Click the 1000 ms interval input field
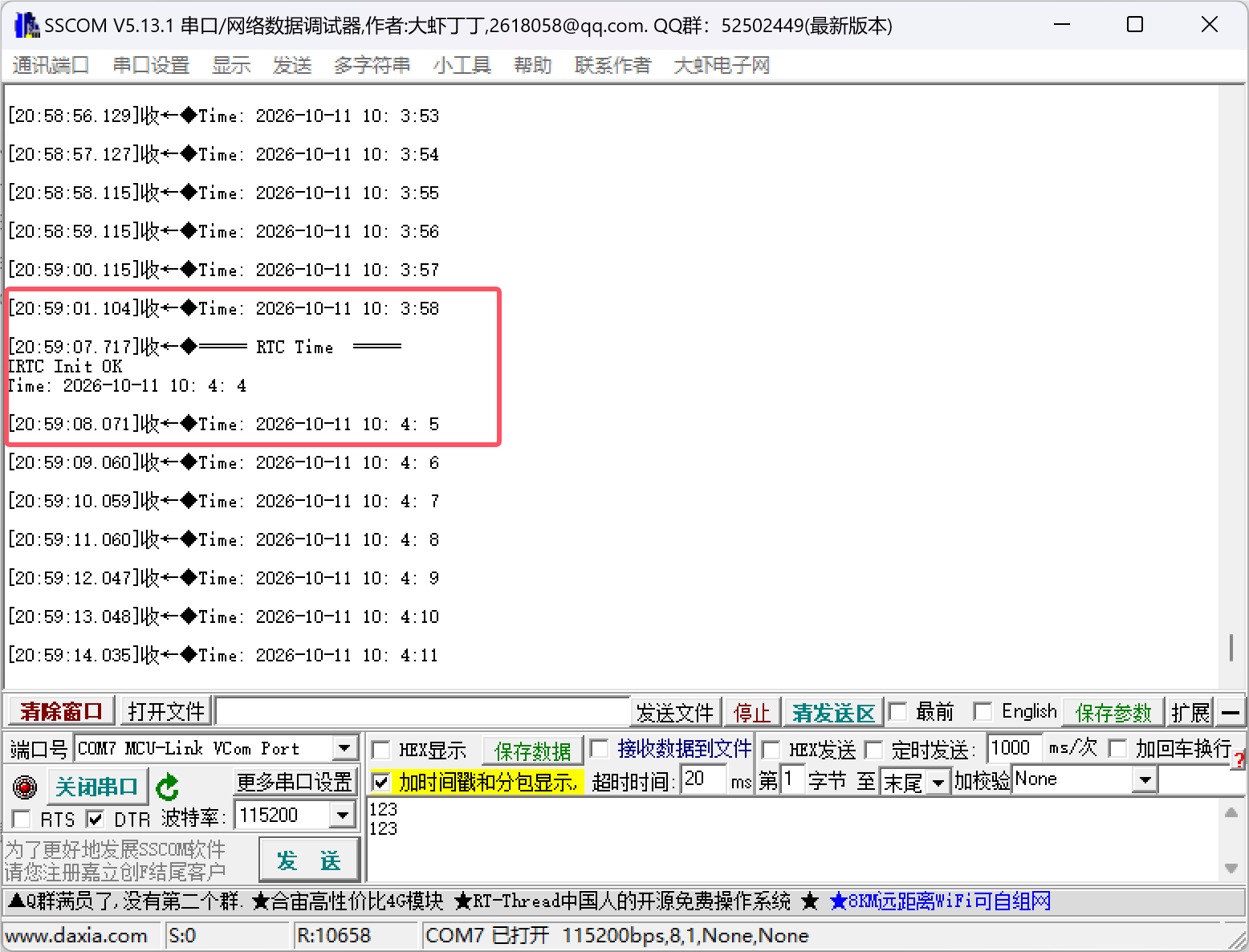Screen dimensions: 1249x952 pos(1015,748)
